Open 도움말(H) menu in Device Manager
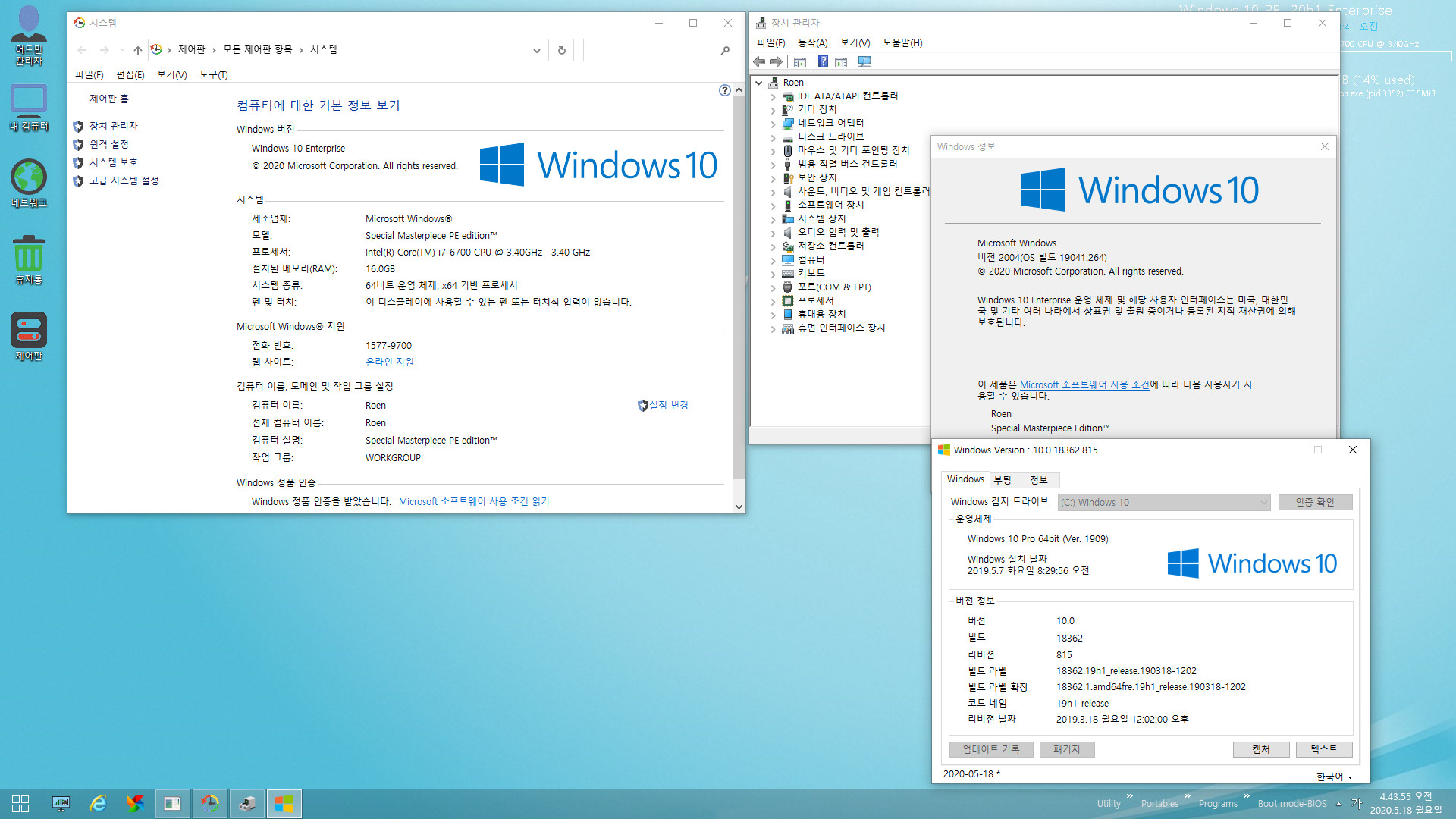This screenshot has height=819, width=1456. [x=902, y=42]
